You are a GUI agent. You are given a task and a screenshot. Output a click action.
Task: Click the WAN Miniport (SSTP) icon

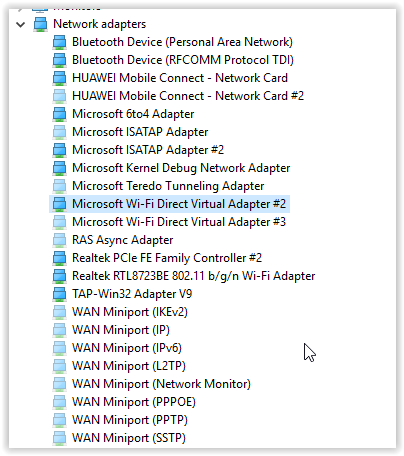point(59,438)
